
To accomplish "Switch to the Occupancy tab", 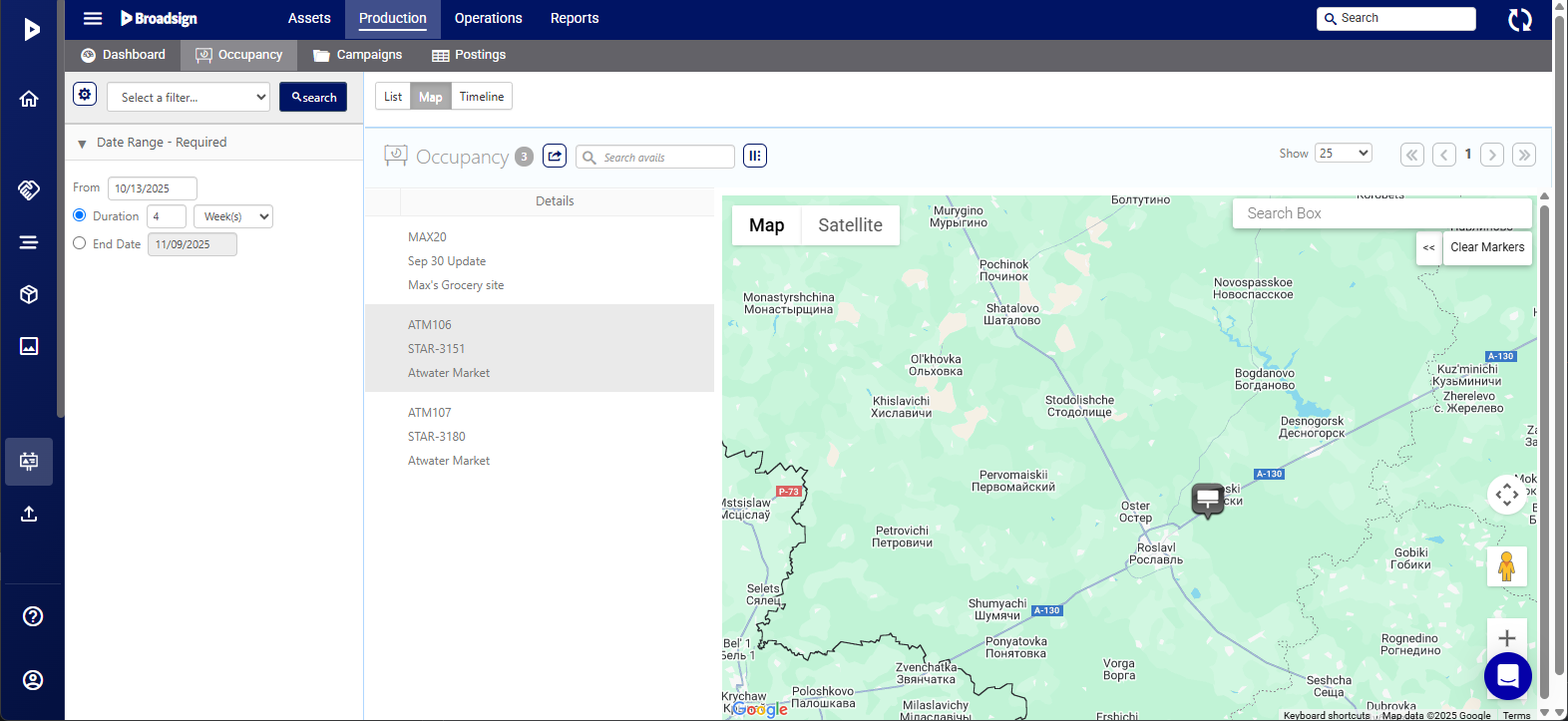I will pos(239,55).
